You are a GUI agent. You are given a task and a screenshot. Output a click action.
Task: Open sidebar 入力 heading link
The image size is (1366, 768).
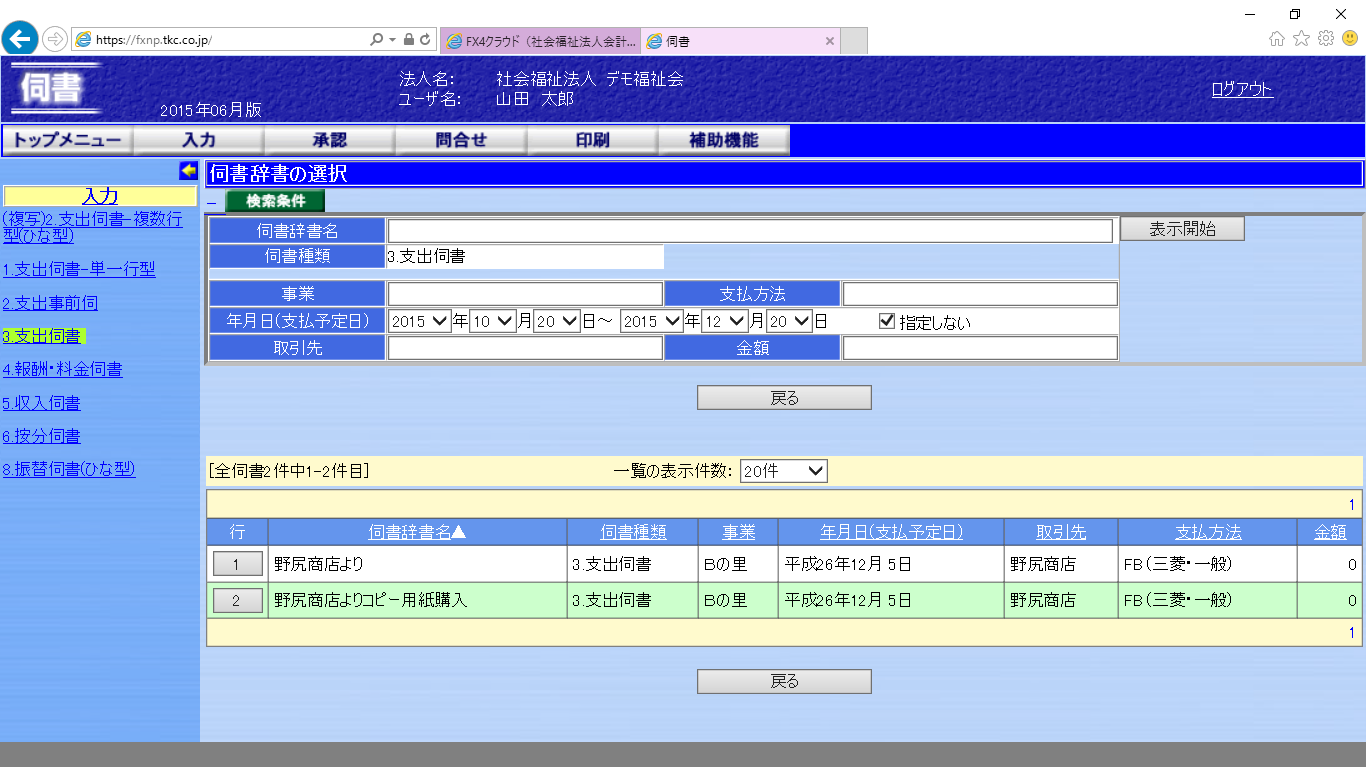100,196
